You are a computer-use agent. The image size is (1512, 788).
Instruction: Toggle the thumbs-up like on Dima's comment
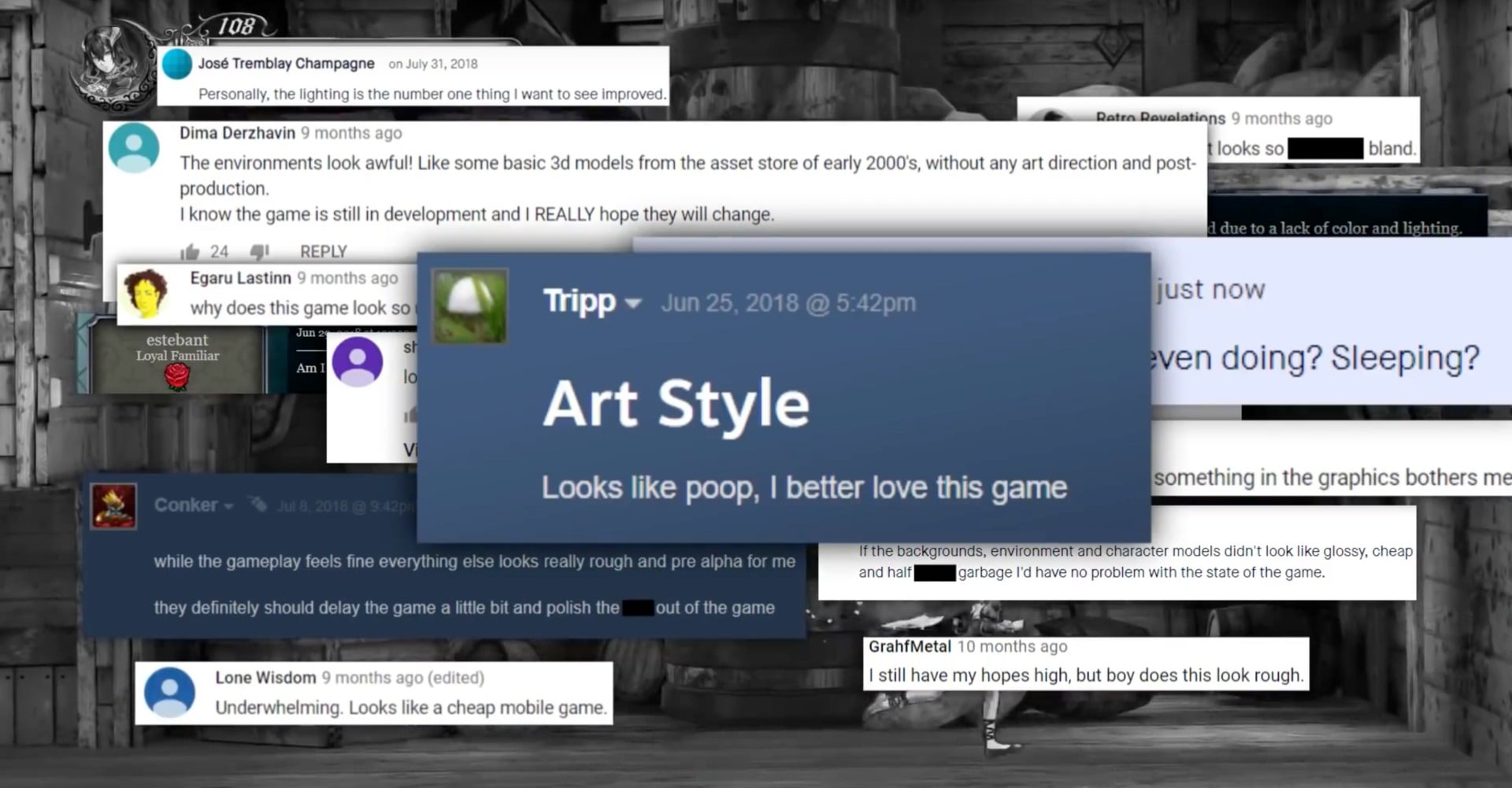(x=191, y=250)
